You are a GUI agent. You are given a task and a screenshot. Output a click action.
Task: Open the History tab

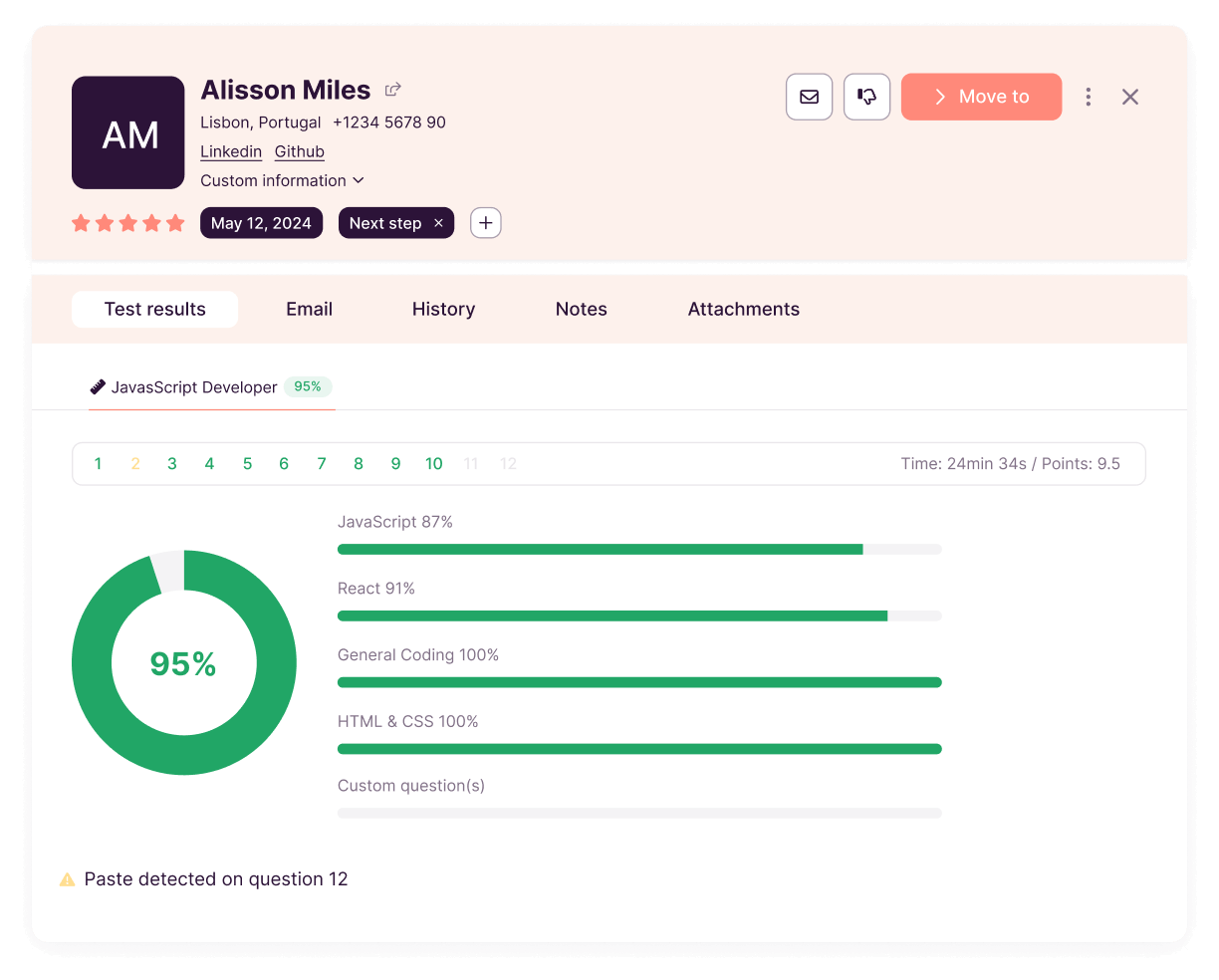pos(443,310)
